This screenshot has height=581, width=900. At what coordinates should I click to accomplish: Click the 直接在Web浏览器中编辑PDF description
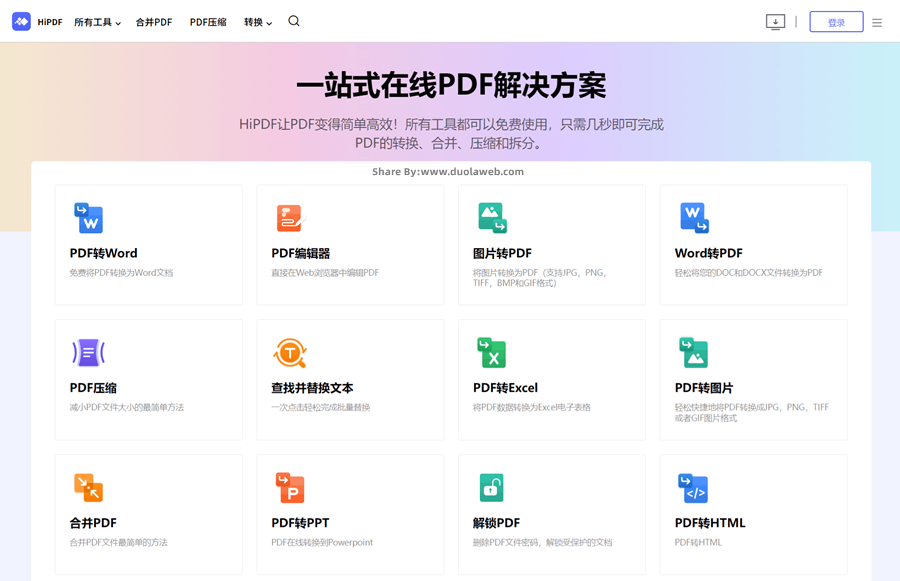click(x=325, y=273)
